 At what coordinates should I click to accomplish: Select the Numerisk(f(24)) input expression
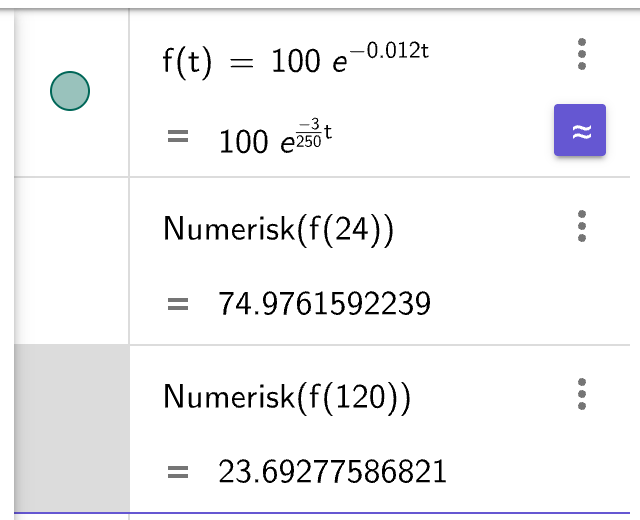pos(278,229)
